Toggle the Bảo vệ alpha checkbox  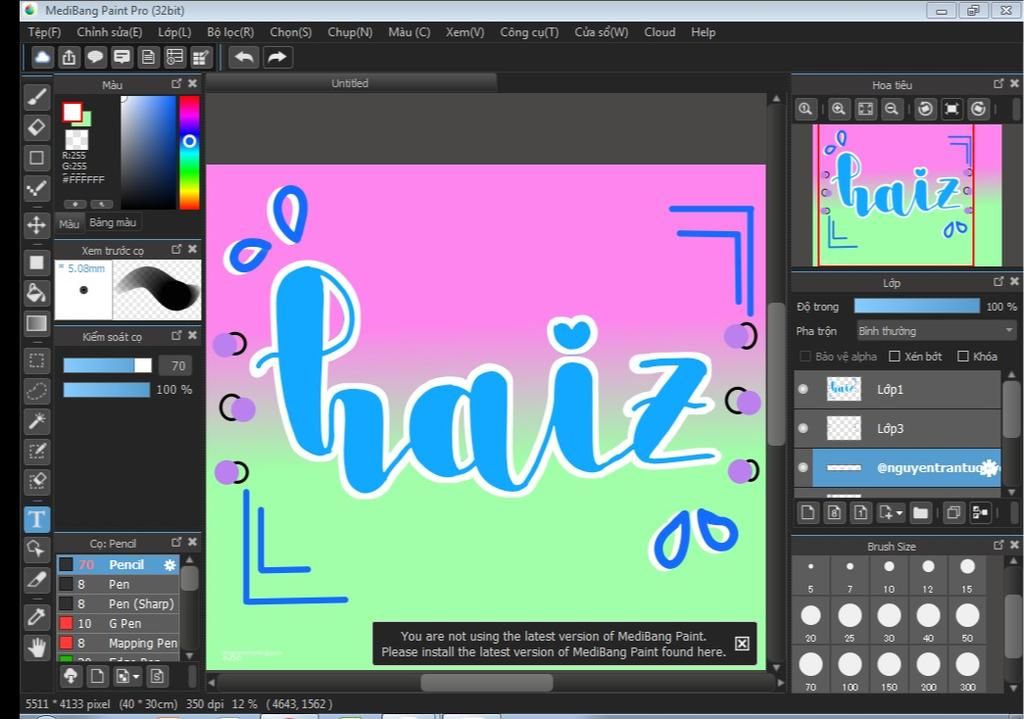(805, 356)
